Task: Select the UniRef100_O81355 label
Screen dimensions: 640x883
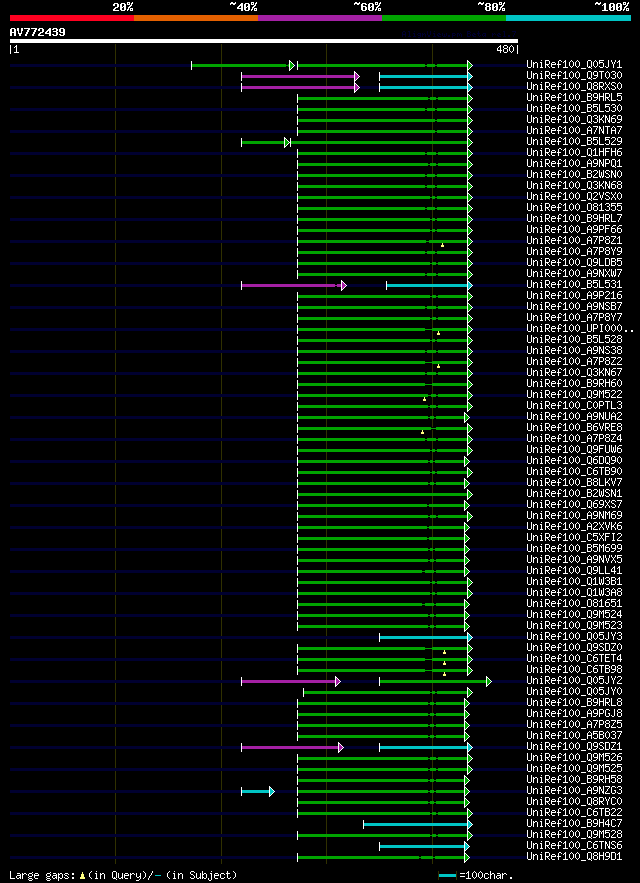Action: (x=574, y=207)
